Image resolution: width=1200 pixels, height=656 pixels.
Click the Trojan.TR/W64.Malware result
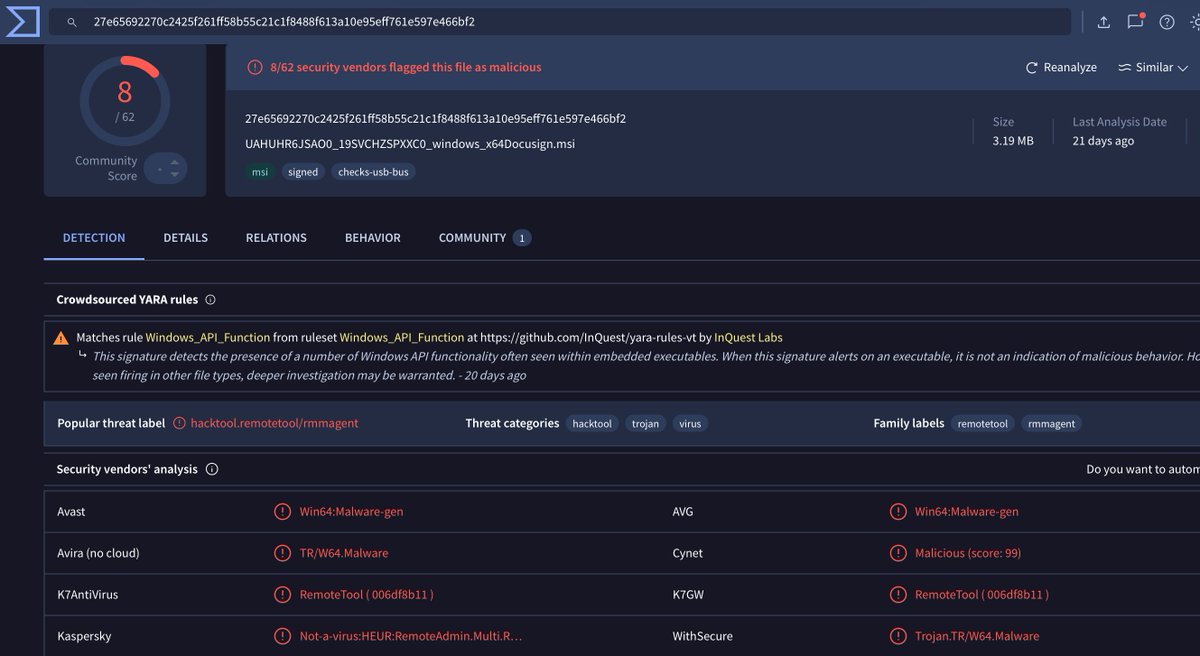point(977,636)
